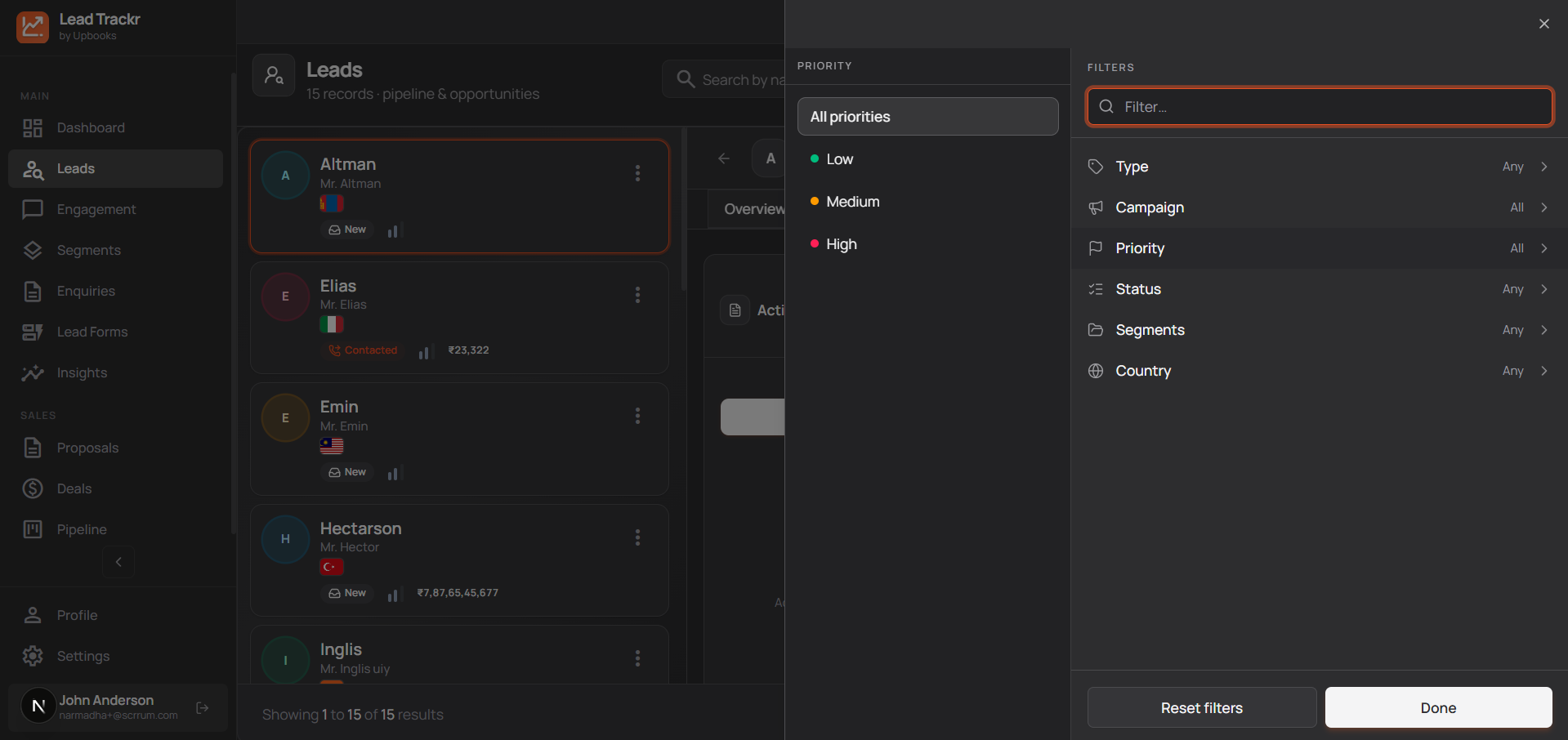Expand the Country filter chevron

point(1543,371)
